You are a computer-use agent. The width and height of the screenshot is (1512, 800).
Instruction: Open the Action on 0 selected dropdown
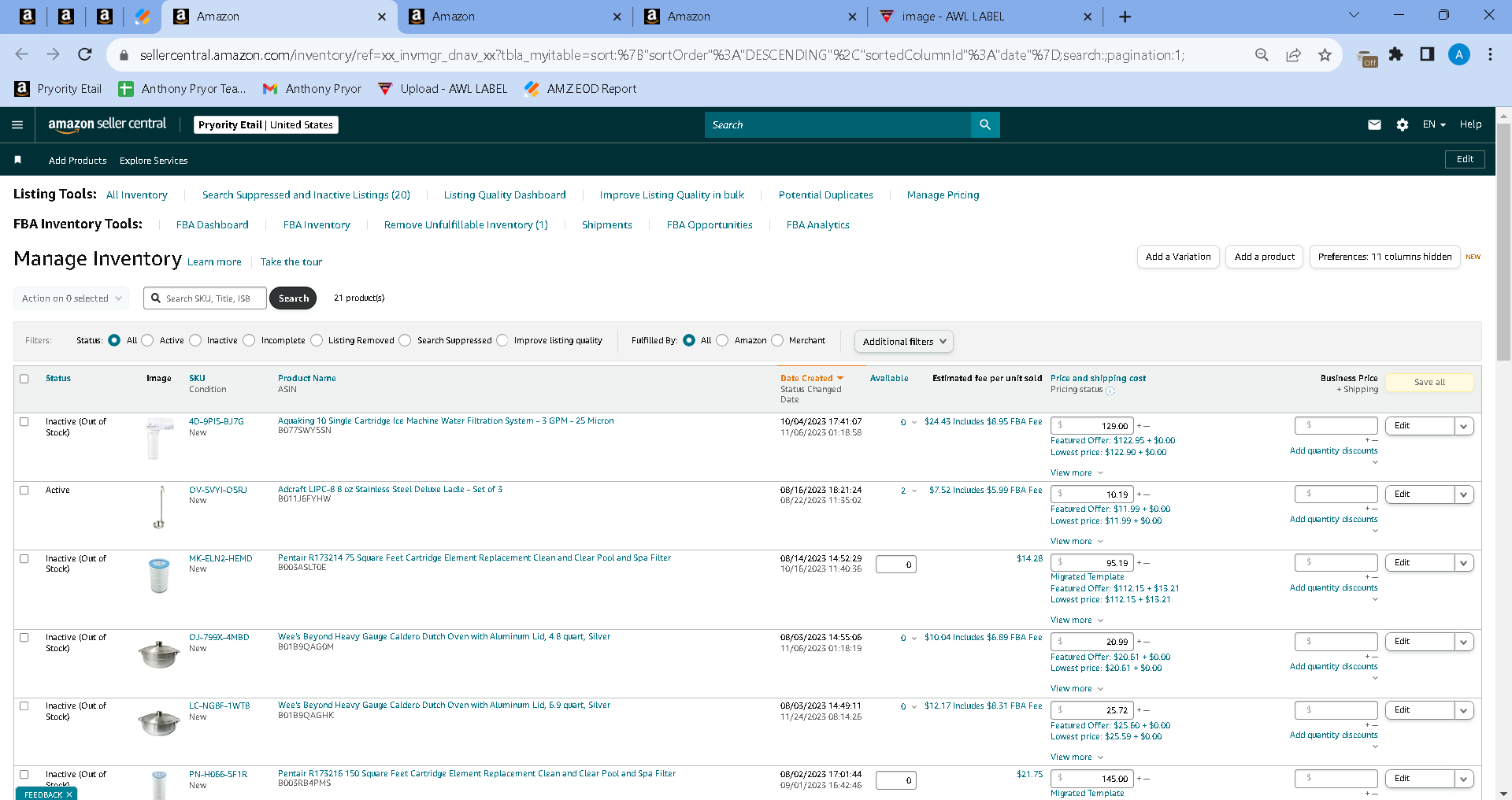pos(72,298)
